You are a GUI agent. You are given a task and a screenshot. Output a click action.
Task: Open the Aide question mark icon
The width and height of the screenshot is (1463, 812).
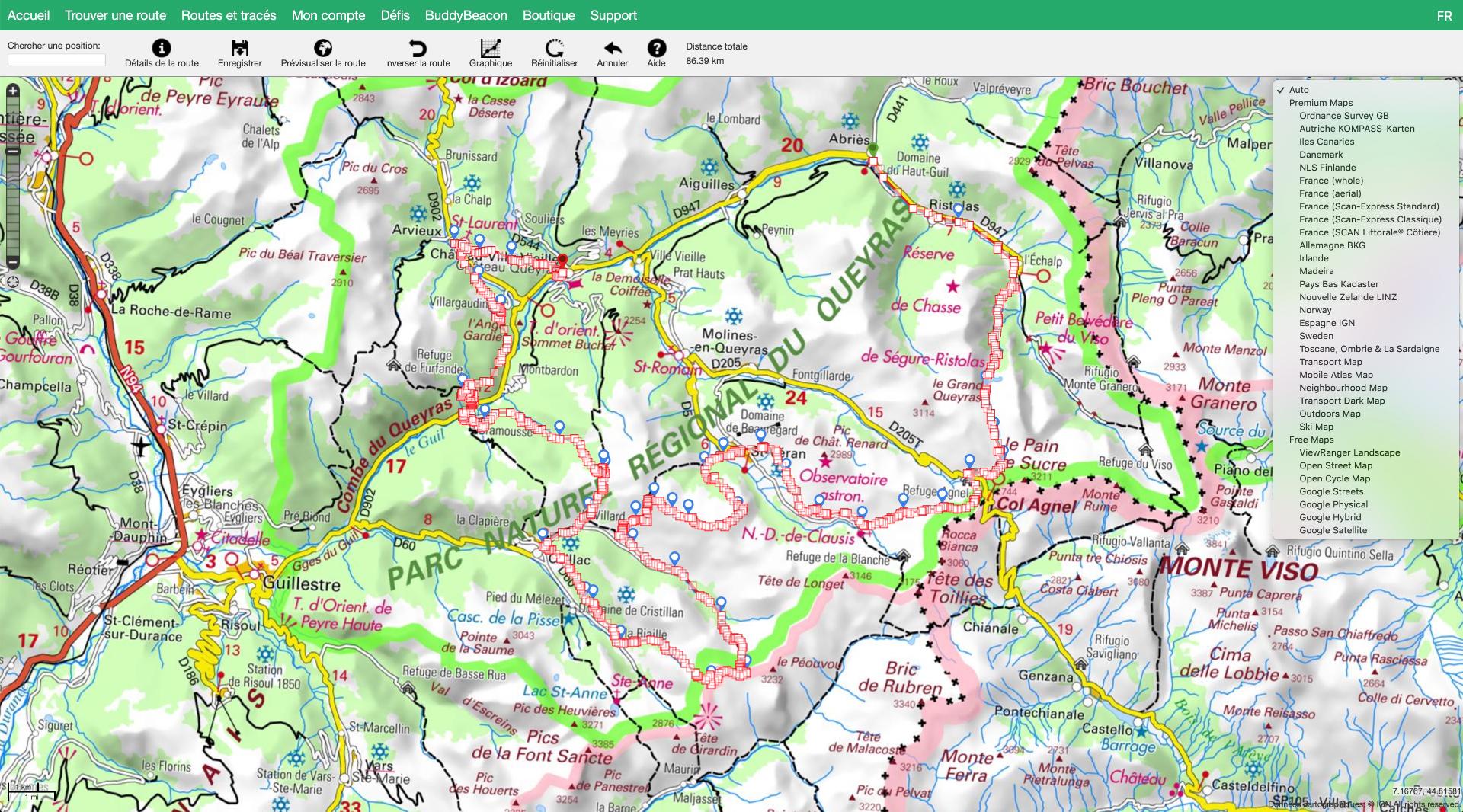[x=656, y=48]
